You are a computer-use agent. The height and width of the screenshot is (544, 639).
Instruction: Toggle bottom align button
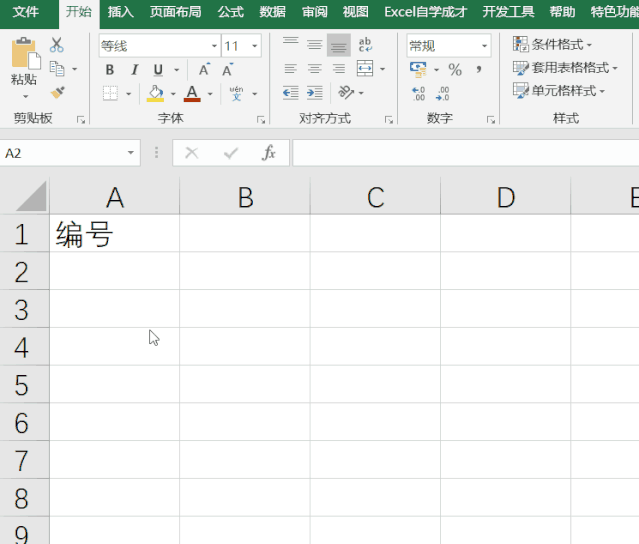coord(339,45)
